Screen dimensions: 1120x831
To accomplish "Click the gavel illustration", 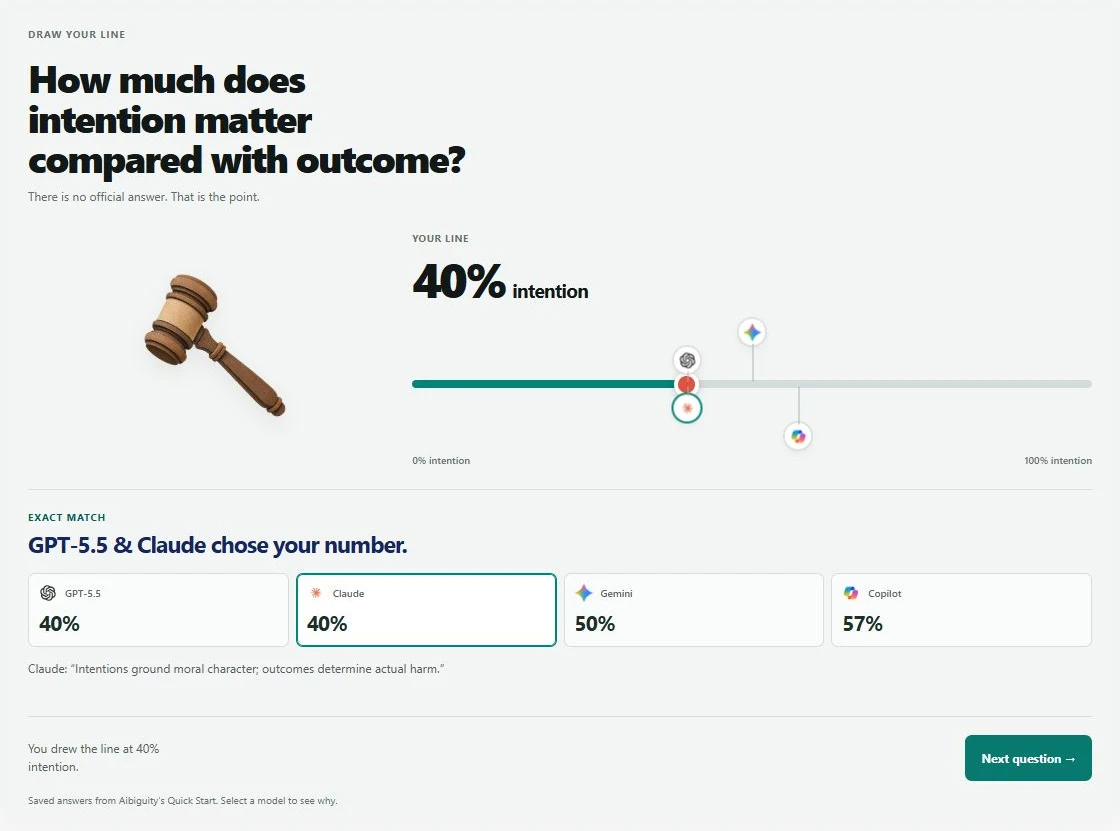I will (x=215, y=344).
